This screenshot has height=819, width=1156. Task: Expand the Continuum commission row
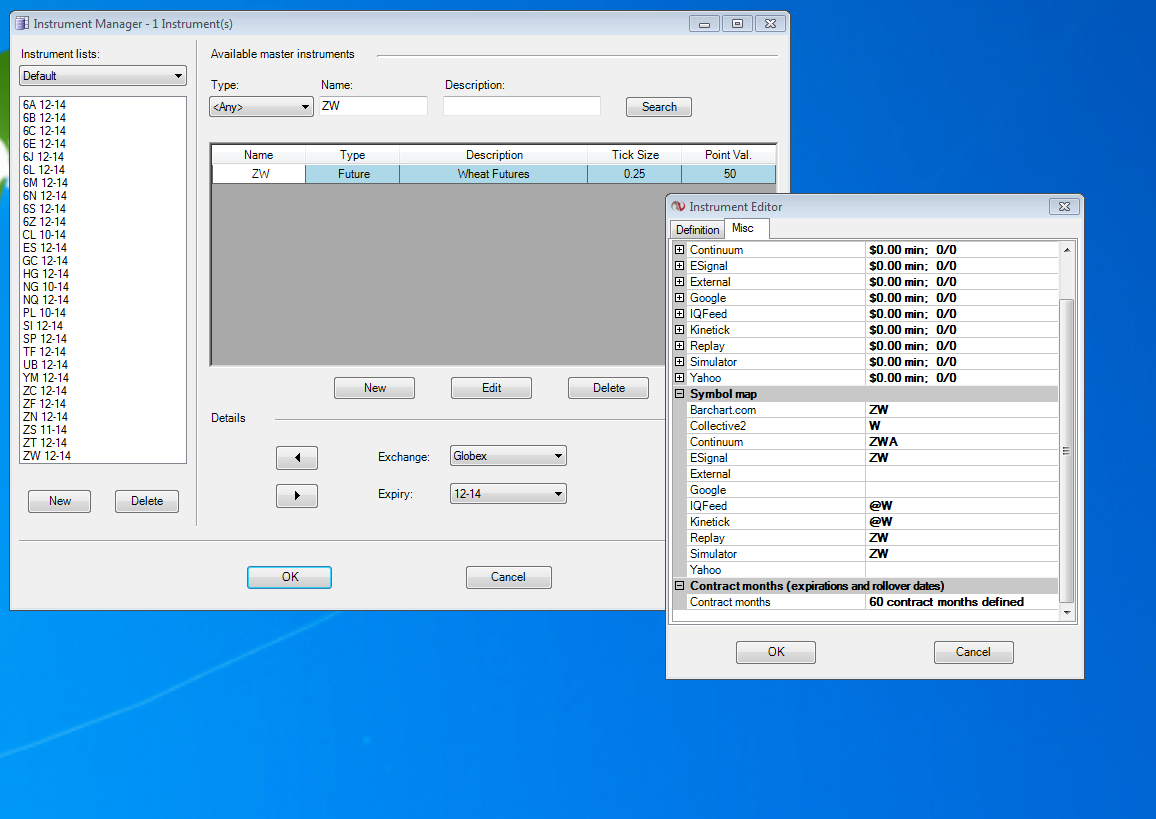pos(680,250)
